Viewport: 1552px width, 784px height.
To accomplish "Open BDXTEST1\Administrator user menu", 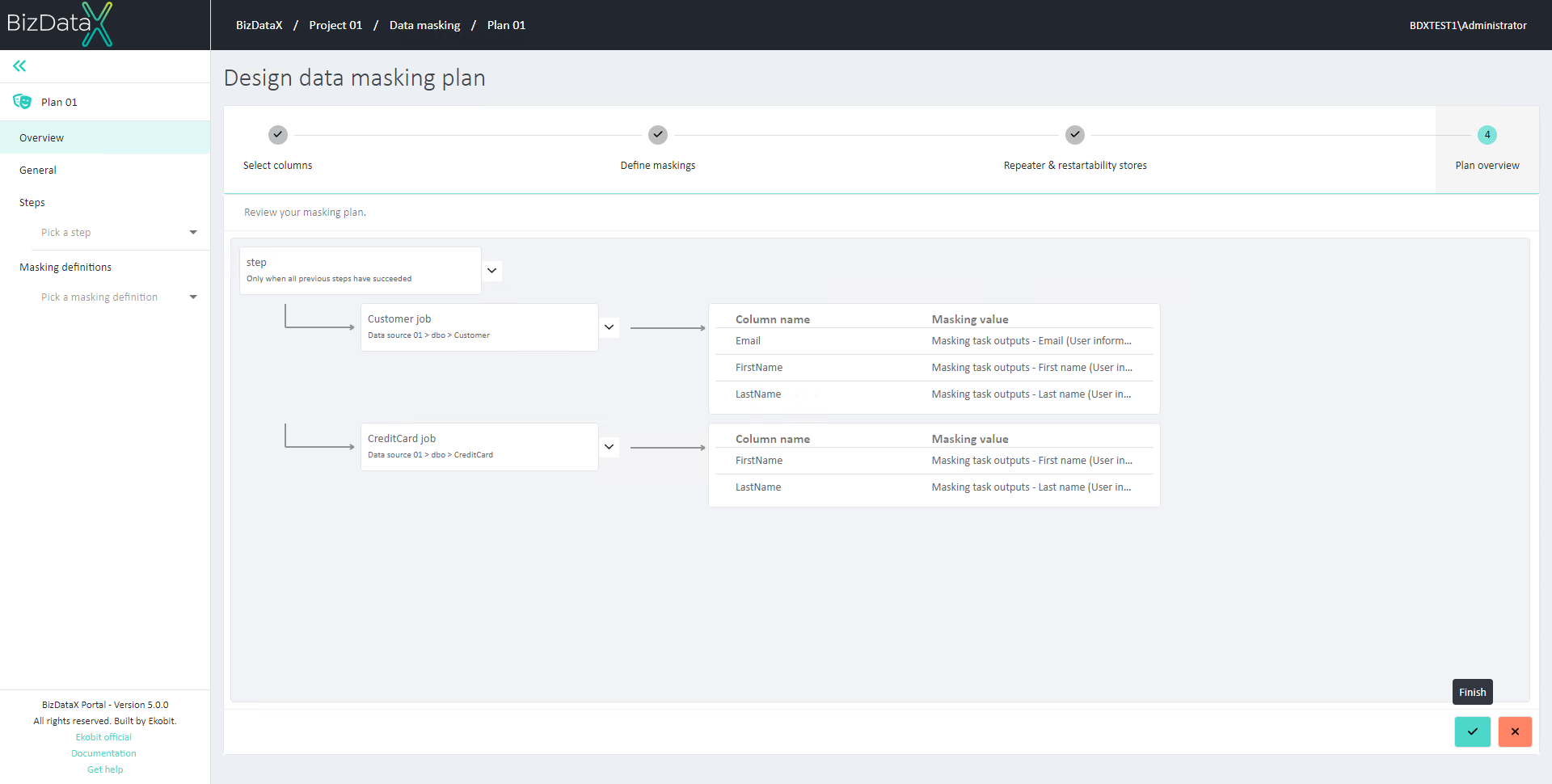I will pyautogui.click(x=1468, y=25).
